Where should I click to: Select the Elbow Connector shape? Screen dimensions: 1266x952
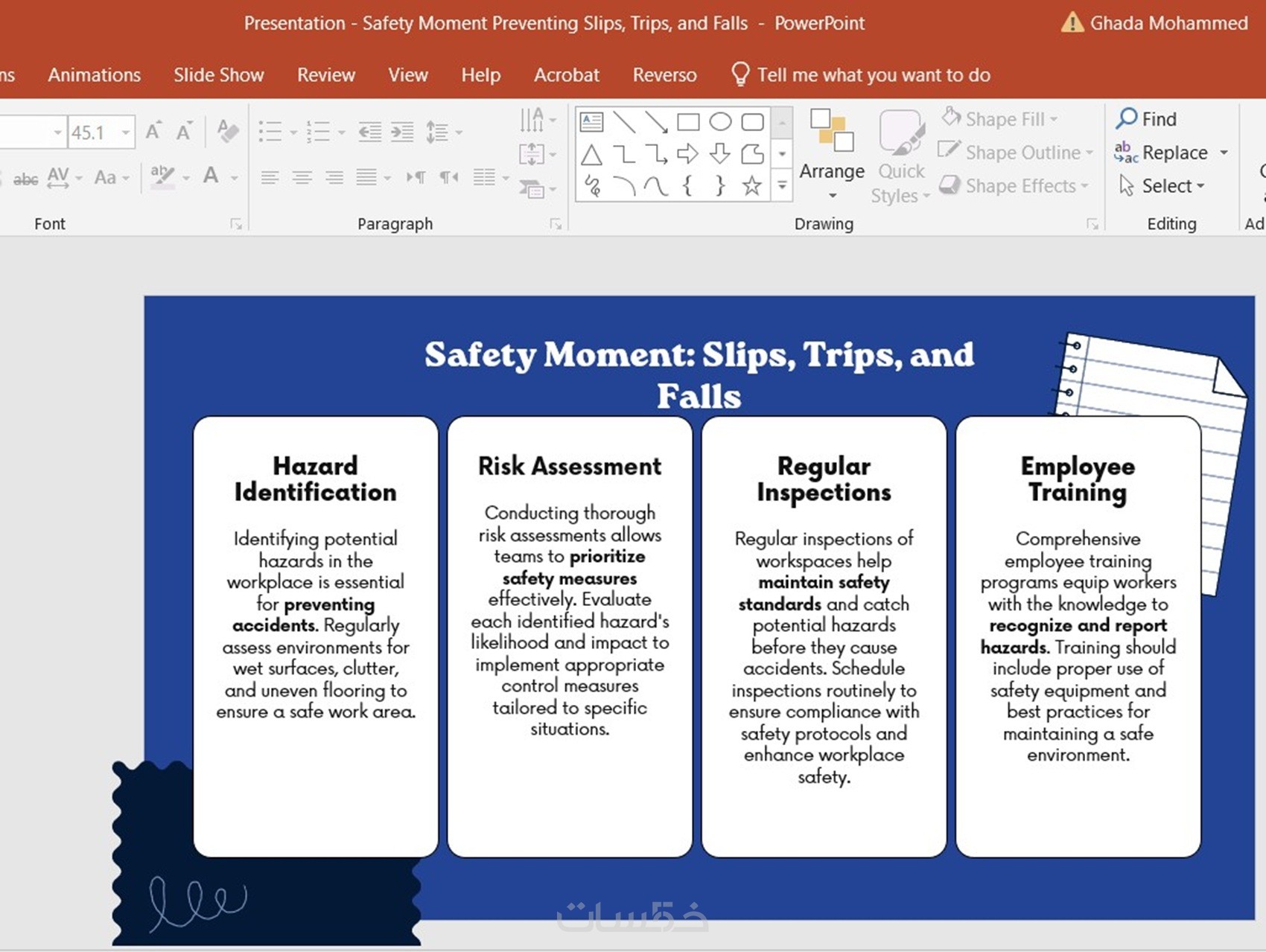pyautogui.click(x=624, y=155)
